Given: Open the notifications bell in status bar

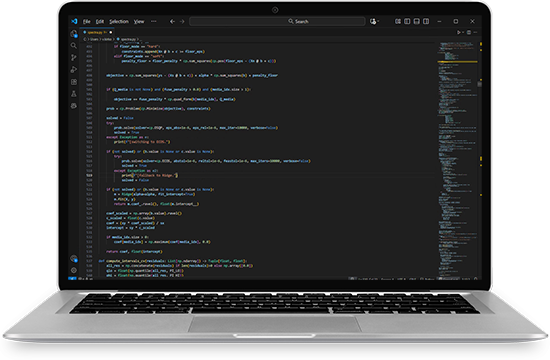Looking at the screenshot, I should pos(476,279).
